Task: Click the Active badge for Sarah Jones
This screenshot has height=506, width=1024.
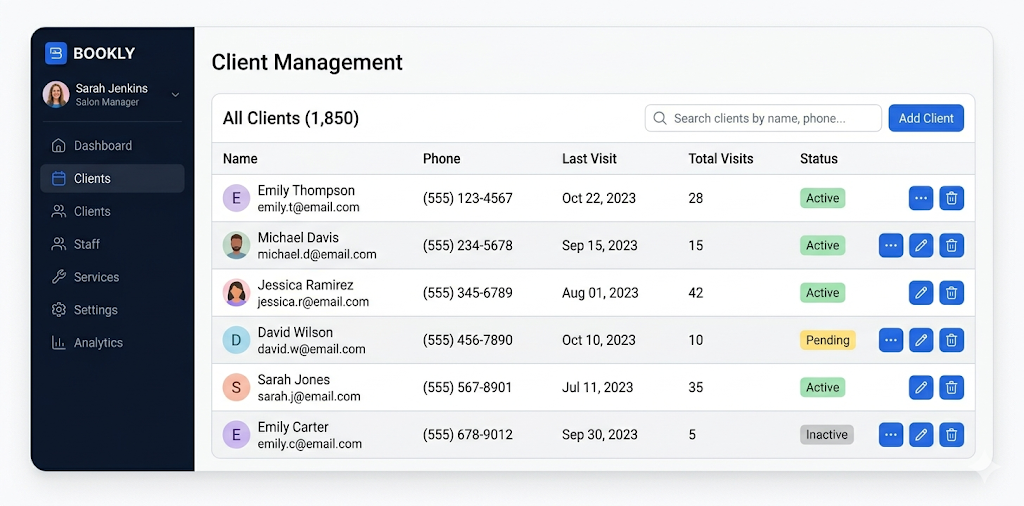Action: (x=822, y=387)
